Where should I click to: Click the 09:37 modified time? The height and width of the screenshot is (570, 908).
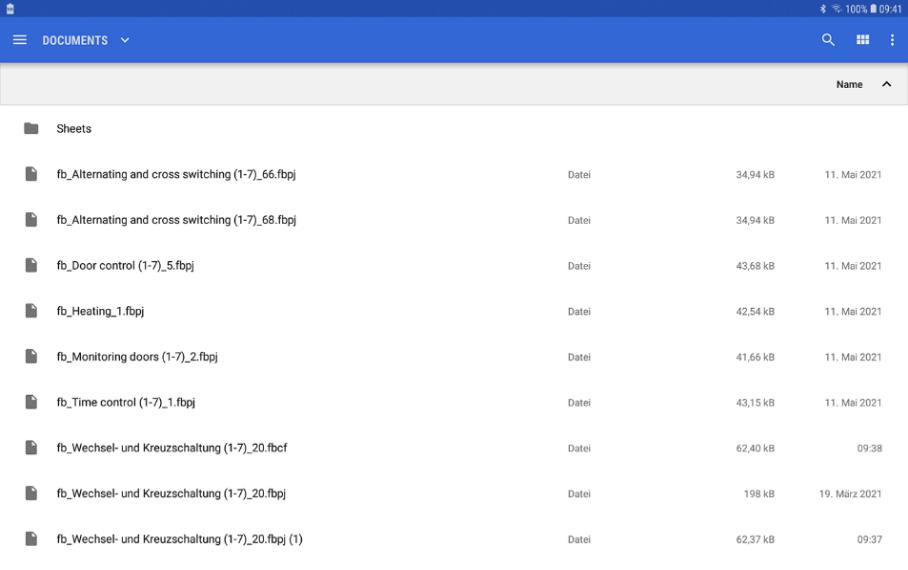coord(870,540)
